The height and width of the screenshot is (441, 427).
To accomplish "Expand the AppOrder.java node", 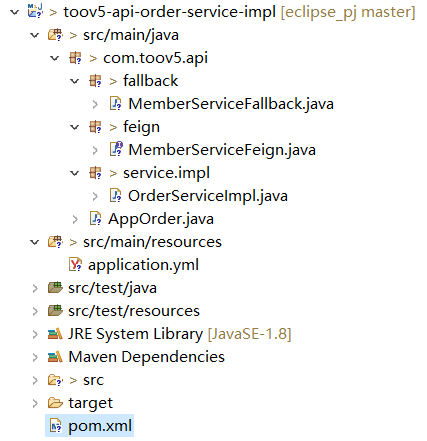I will [75, 219].
